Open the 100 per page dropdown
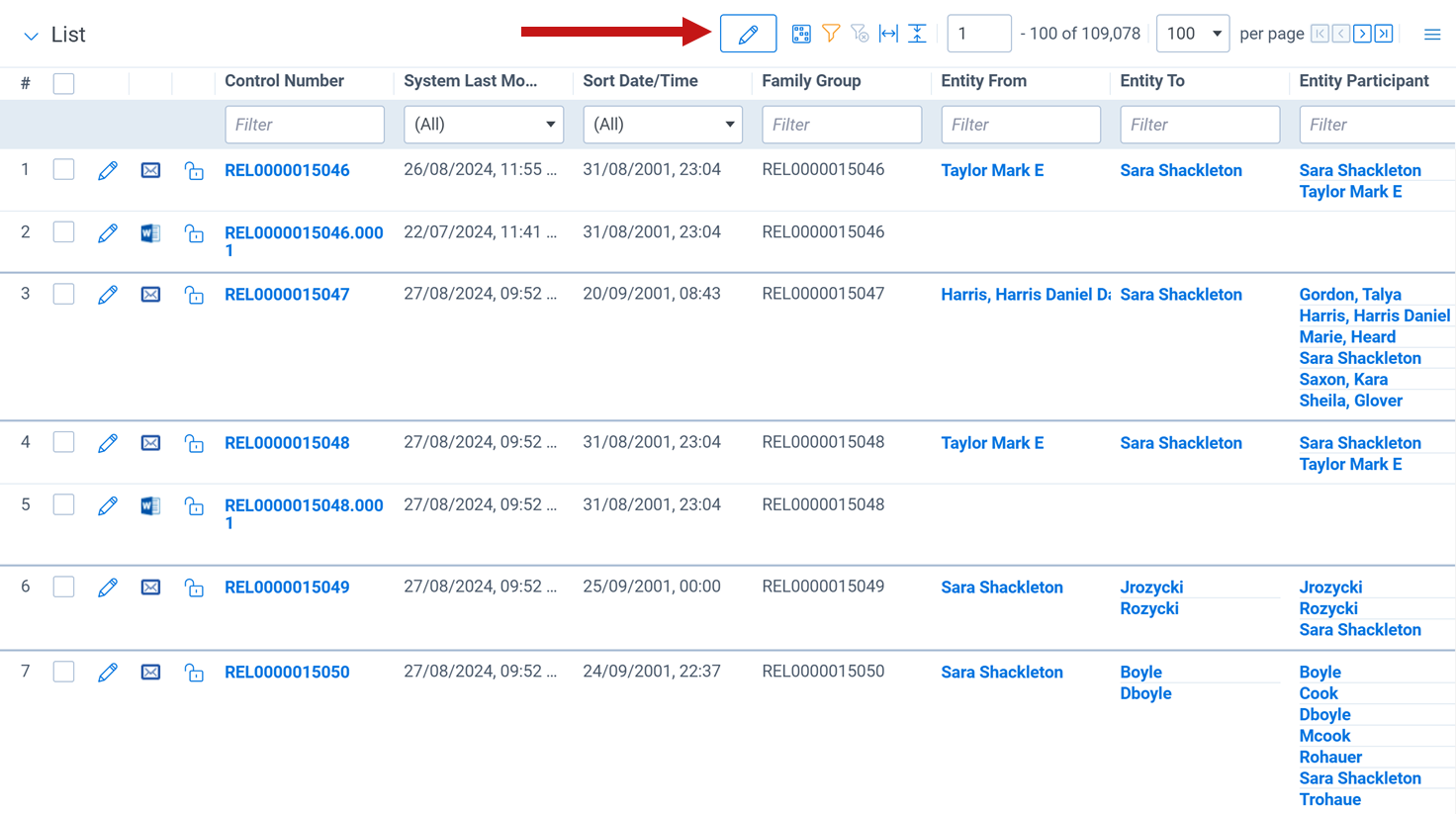Image resolution: width=1456 pixels, height=814 pixels. pyautogui.click(x=1193, y=34)
